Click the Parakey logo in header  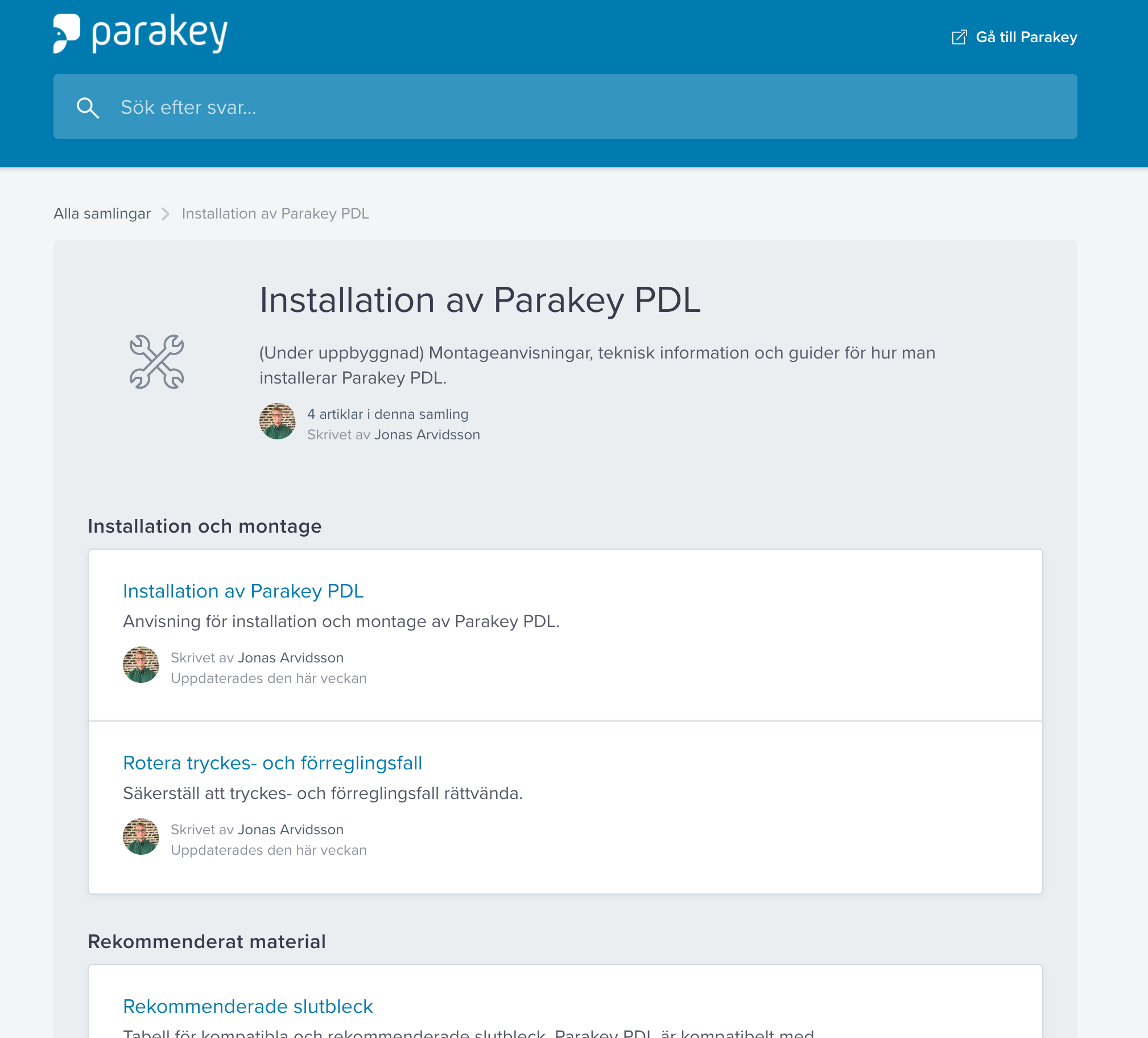coord(141,34)
